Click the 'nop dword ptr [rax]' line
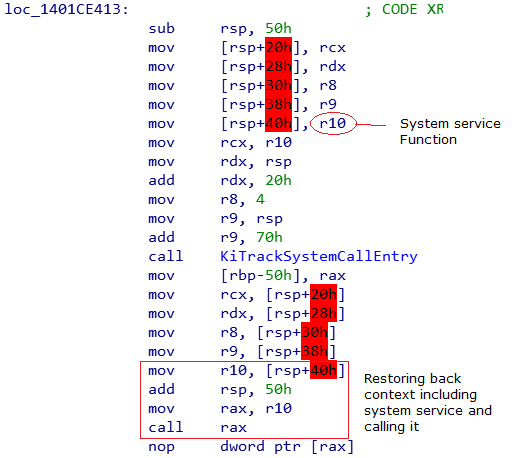Image resolution: width=517 pixels, height=458 pixels. click(x=251, y=447)
